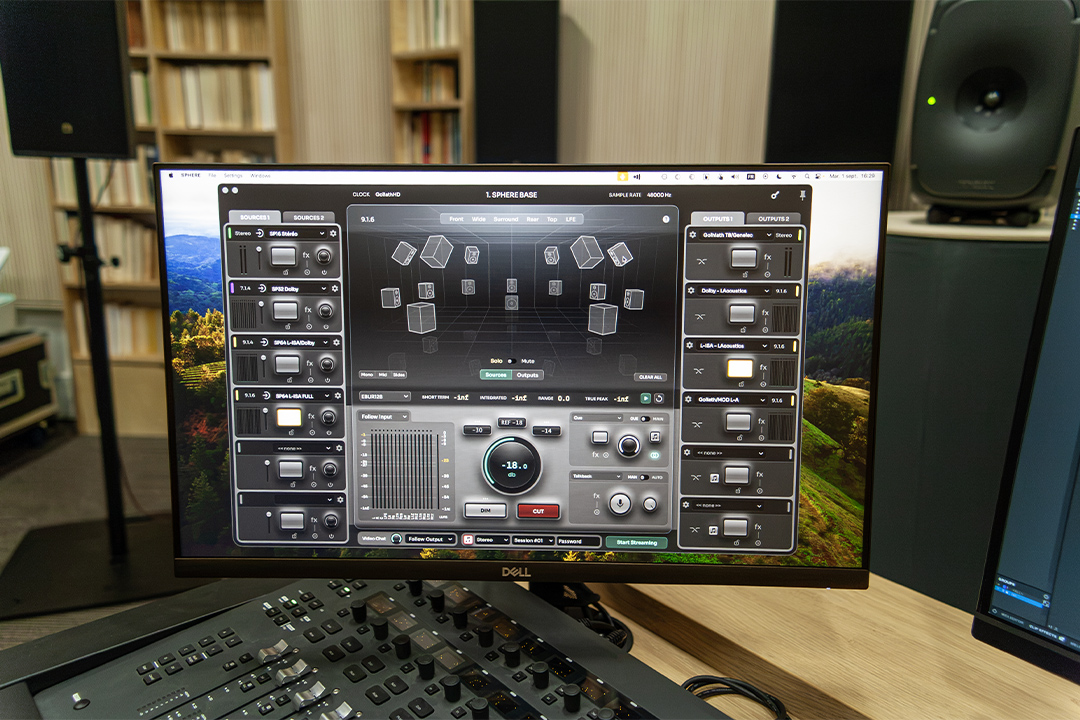Flip the Talkback Main/Auto switch
The image size is (1080, 720).
click(643, 477)
